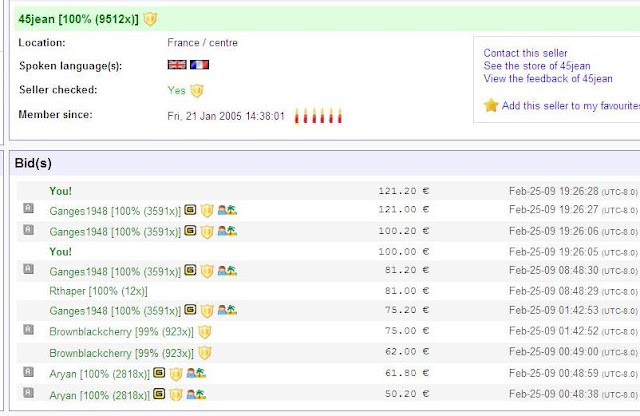Image resolution: width=640 pixels, height=416 pixels.
Task: Open View the feedback of 45jean
Action: click(x=548, y=78)
